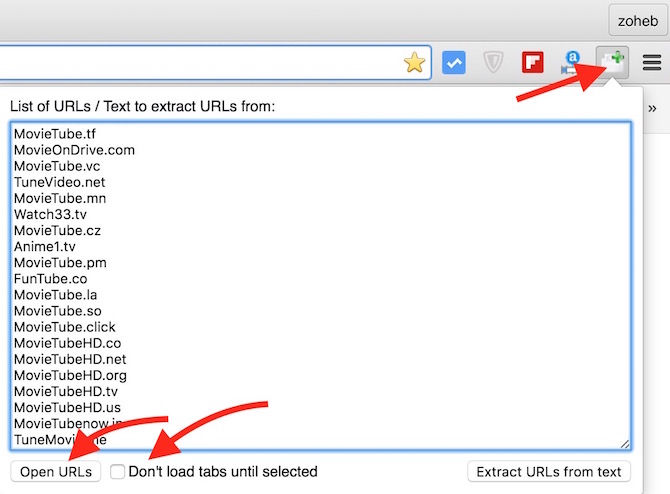Click the MovieTube.tf line in list

tap(55, 134)
